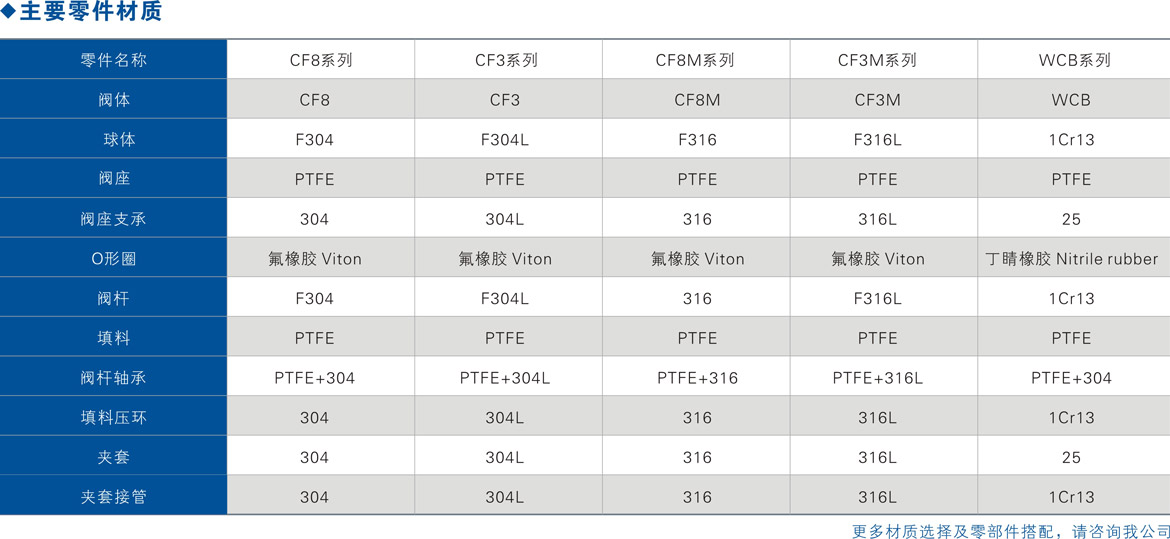The height and width of the screenshot is (539, 1170).
Task: Click the CF8M cell in 阀体 row
Action: tap(697, 100)
